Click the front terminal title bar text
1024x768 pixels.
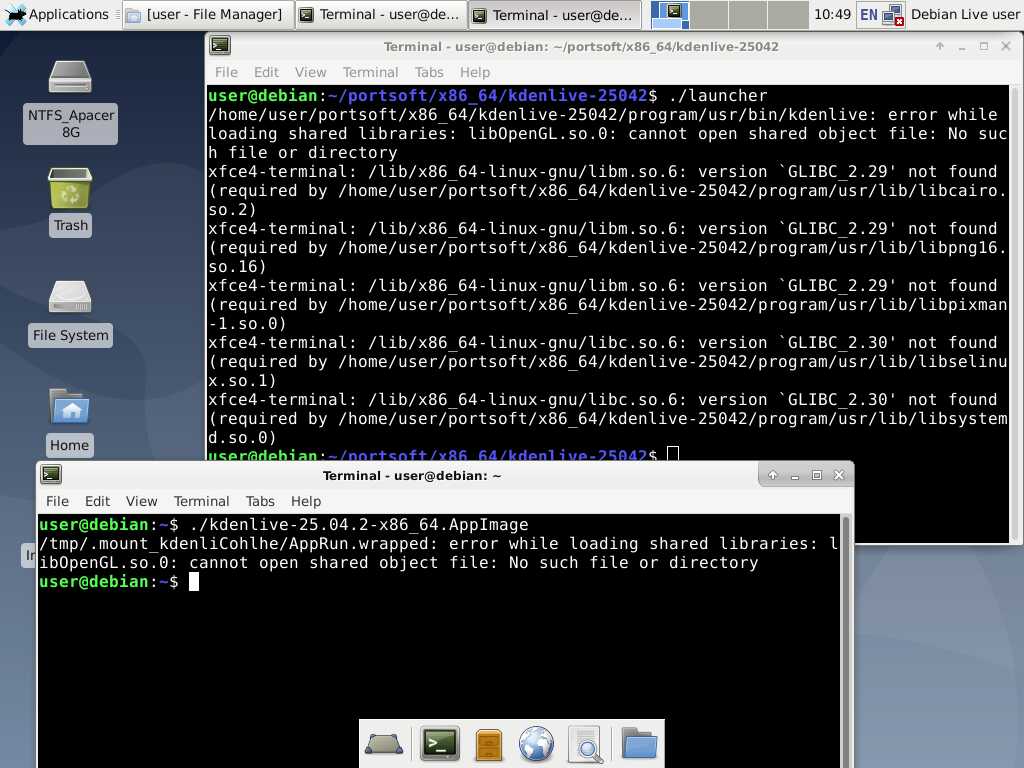tap(411, 475)
